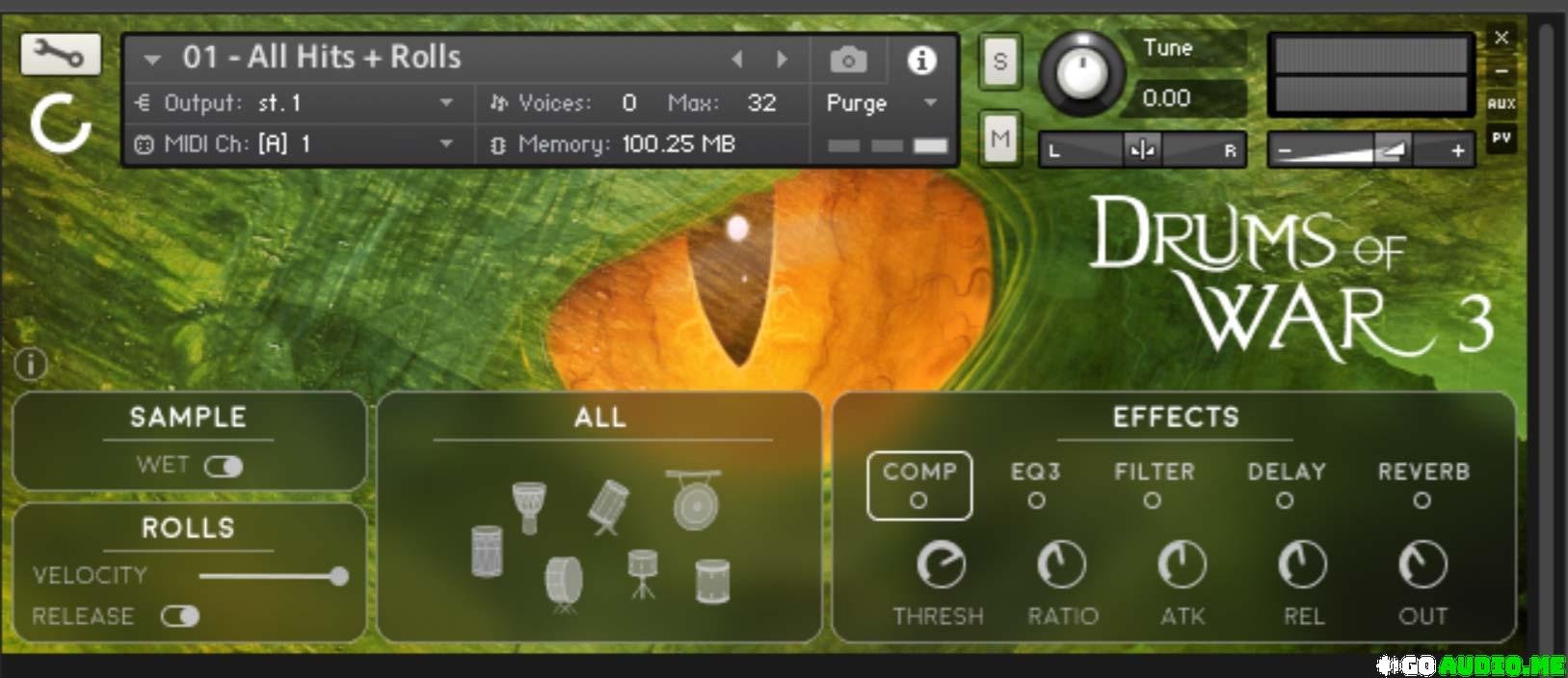This screenshot has height=678, width=1568.
Task: Go to the next instrument with the right arrow
Action: (x=782, y=60)
